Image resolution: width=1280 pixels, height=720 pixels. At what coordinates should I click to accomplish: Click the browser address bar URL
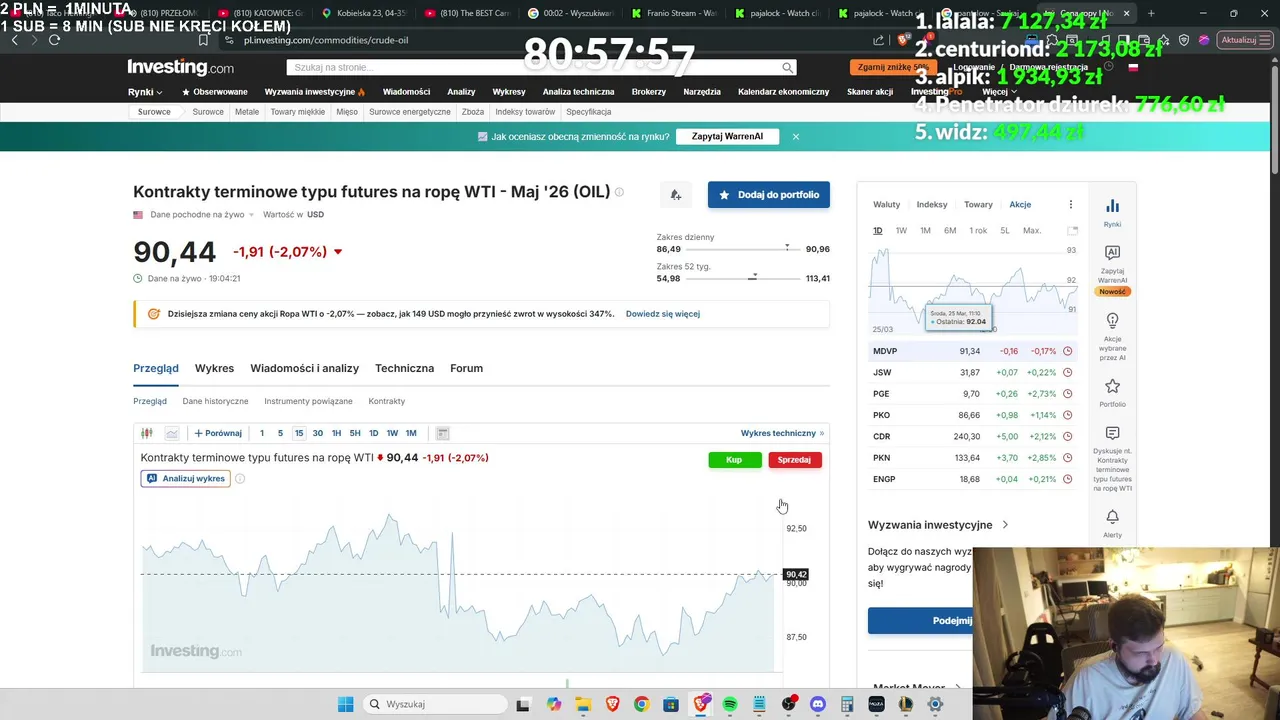click(x=326, y=40)
